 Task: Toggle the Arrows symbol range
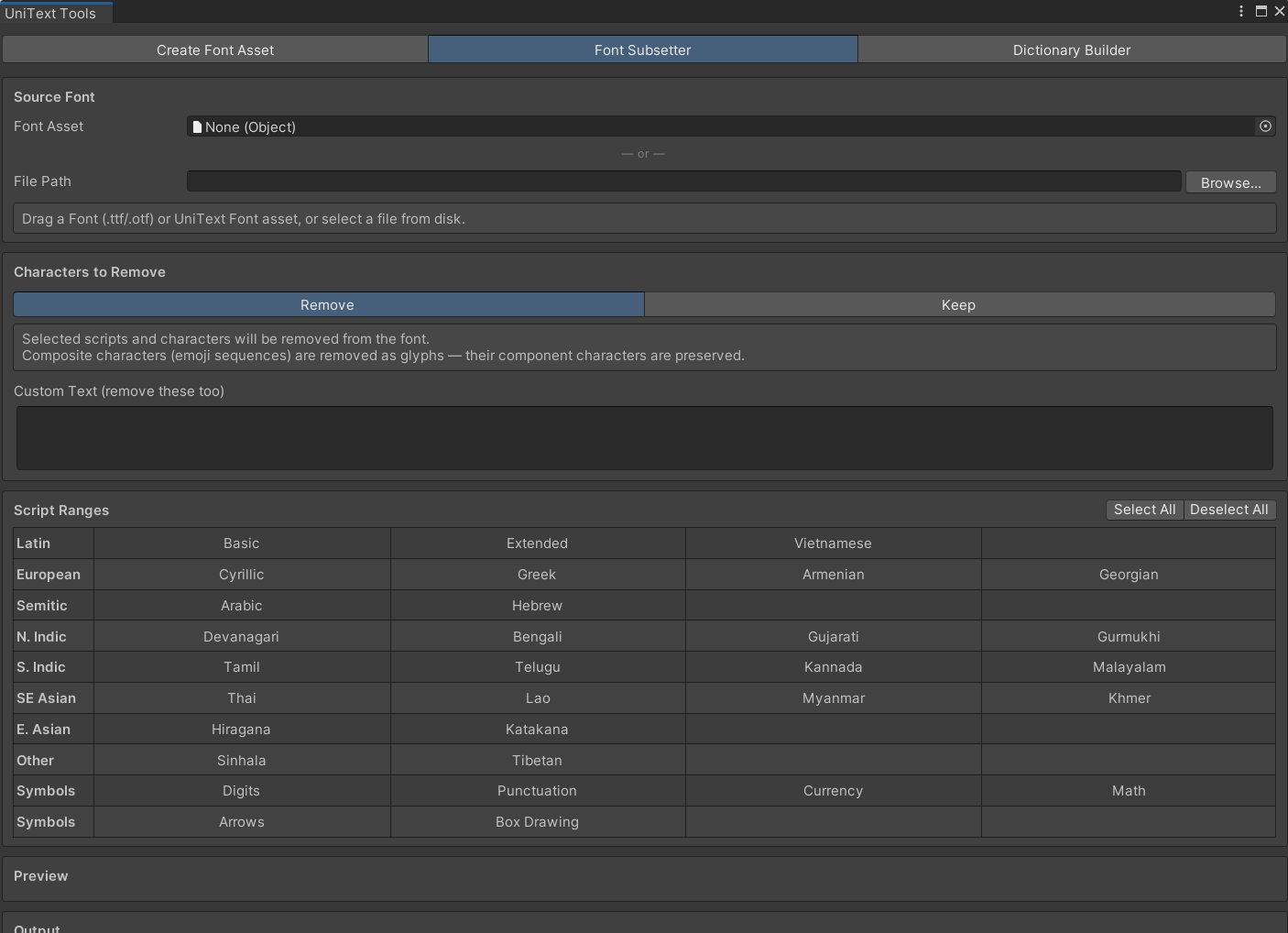point(242,822)
